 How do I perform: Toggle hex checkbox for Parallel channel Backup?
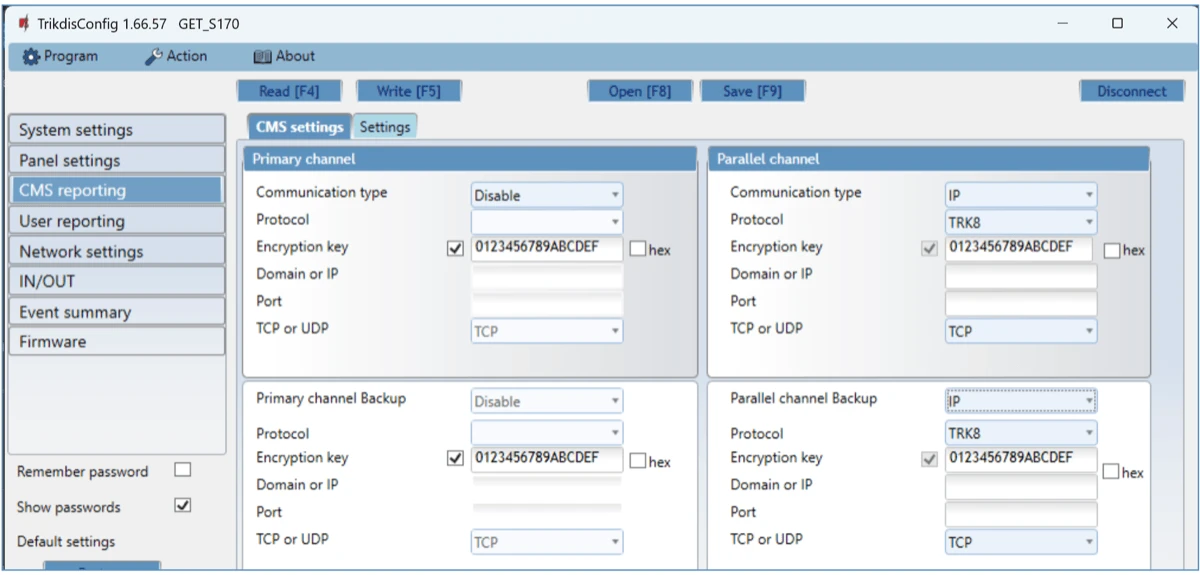click(1110, 472)
